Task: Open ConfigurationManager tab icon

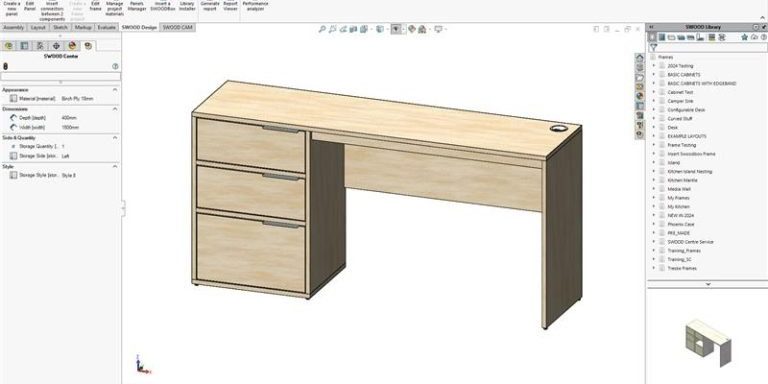Action: (x=40, y=46)
